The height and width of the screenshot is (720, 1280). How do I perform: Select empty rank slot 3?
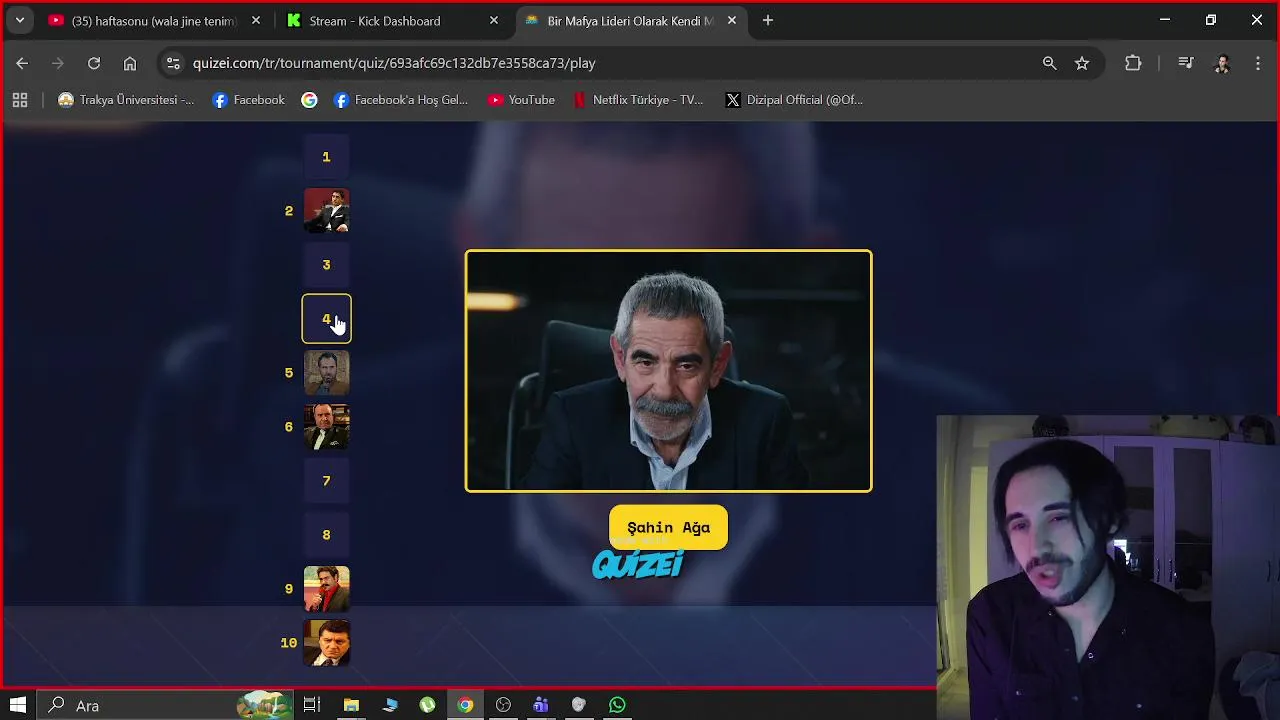326,265
